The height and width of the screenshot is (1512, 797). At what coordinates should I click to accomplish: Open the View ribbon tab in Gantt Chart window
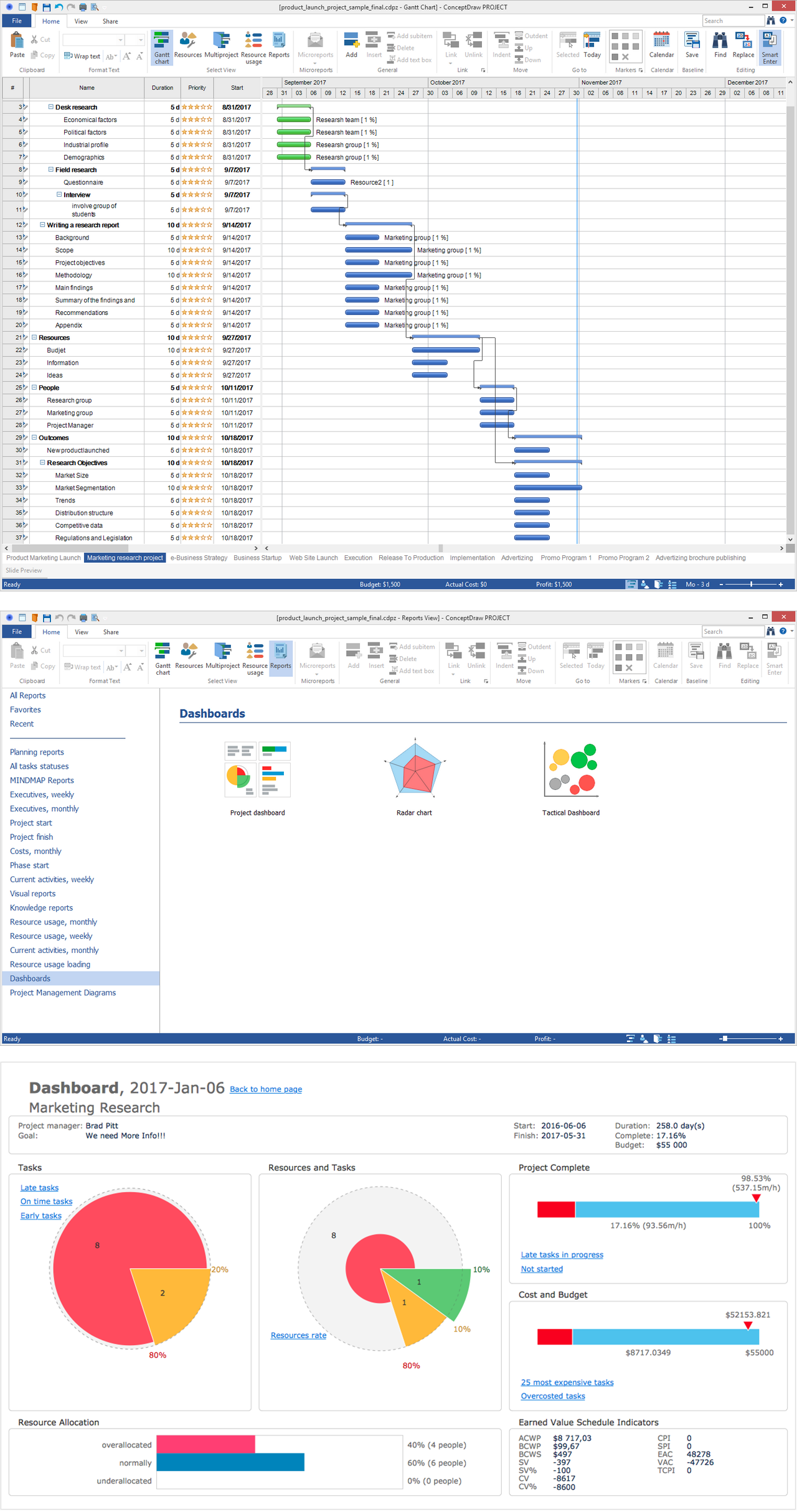coord(81,21)
